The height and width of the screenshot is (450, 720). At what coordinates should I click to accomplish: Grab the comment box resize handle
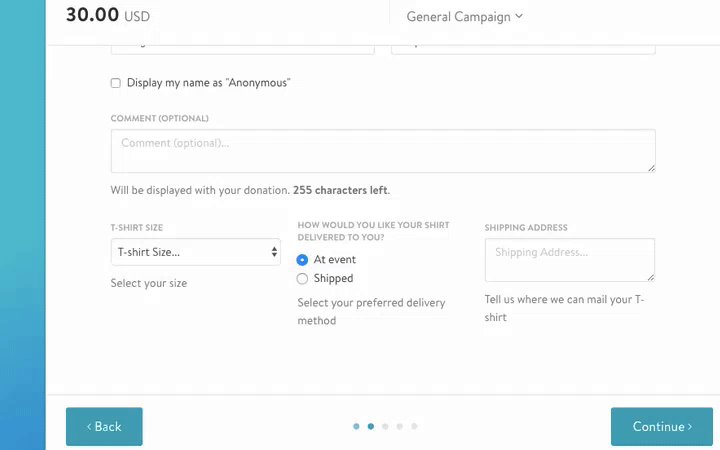[651, 167]
